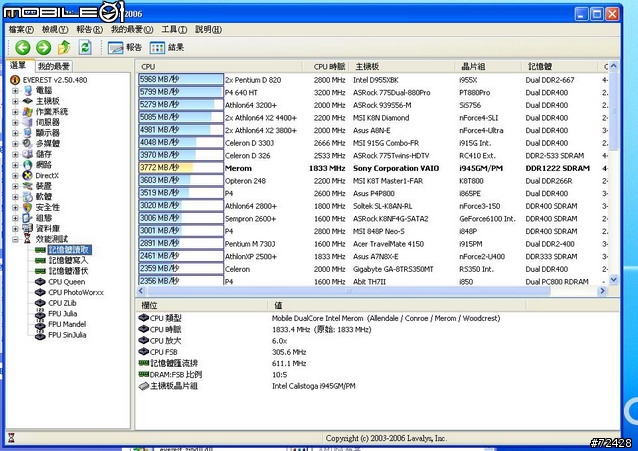Sort by the CPU column header

pyautogui.click(x=220, y=66)
